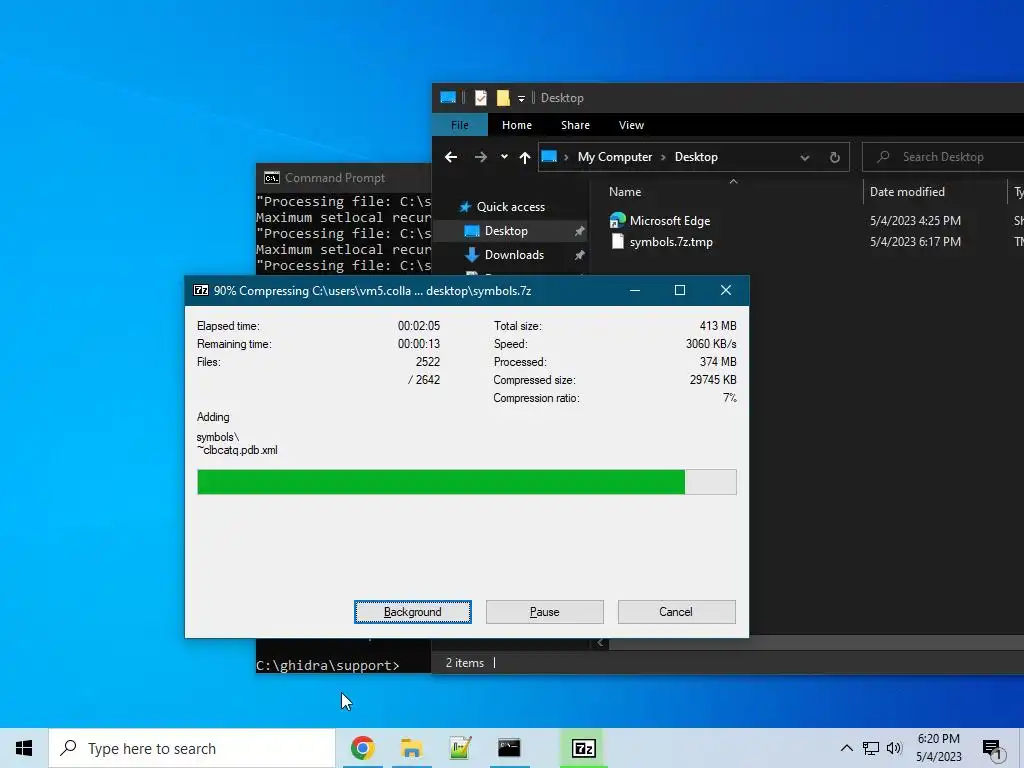Refresh the Desktop folder view
This screenshot has height=768, width=1024.
pos(835,157)
